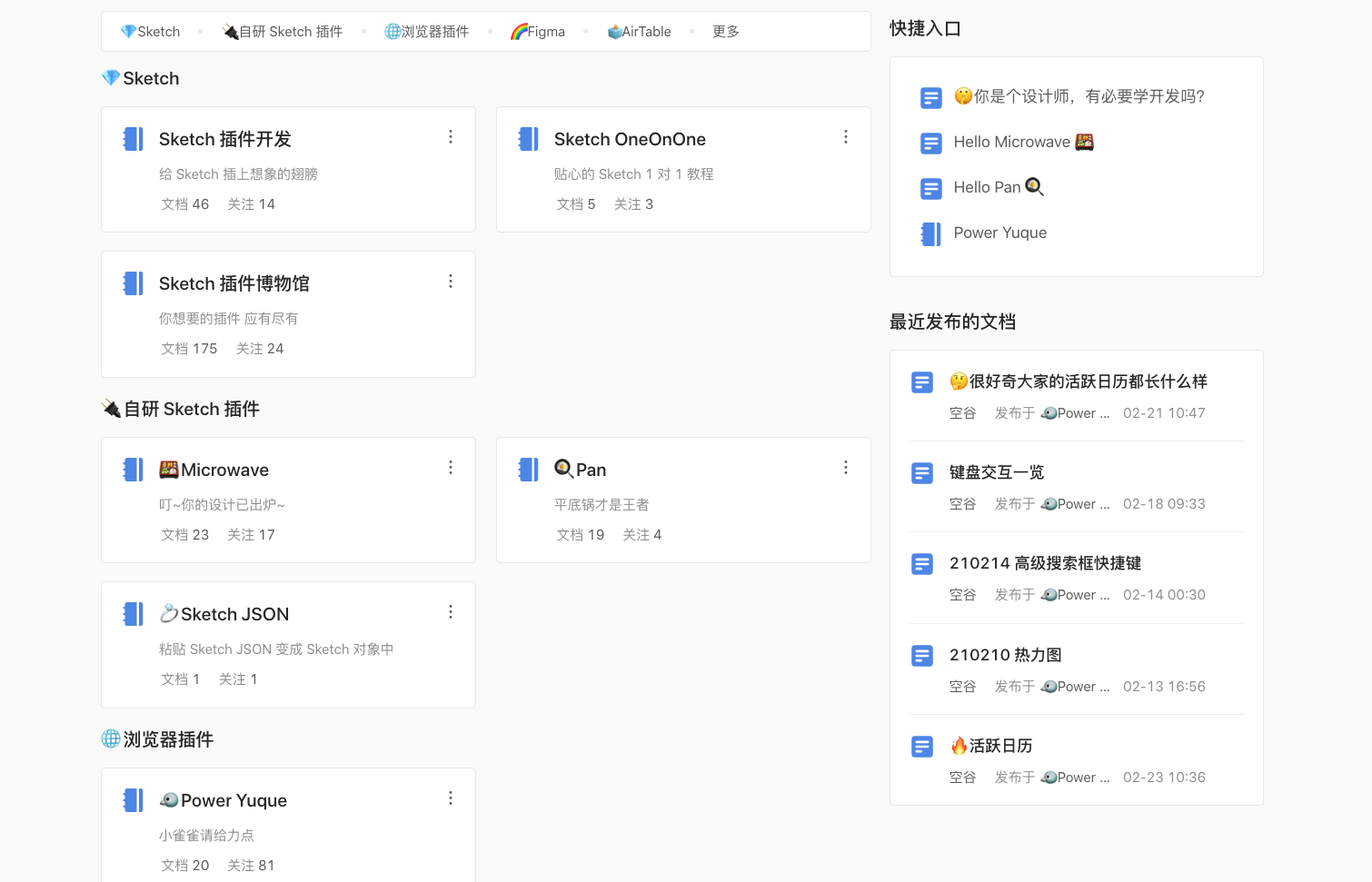Click Power ... link on 210210 热力图 row
Image resolution: width=1372 pixels, height=882 pixels.
[1076, 687]
